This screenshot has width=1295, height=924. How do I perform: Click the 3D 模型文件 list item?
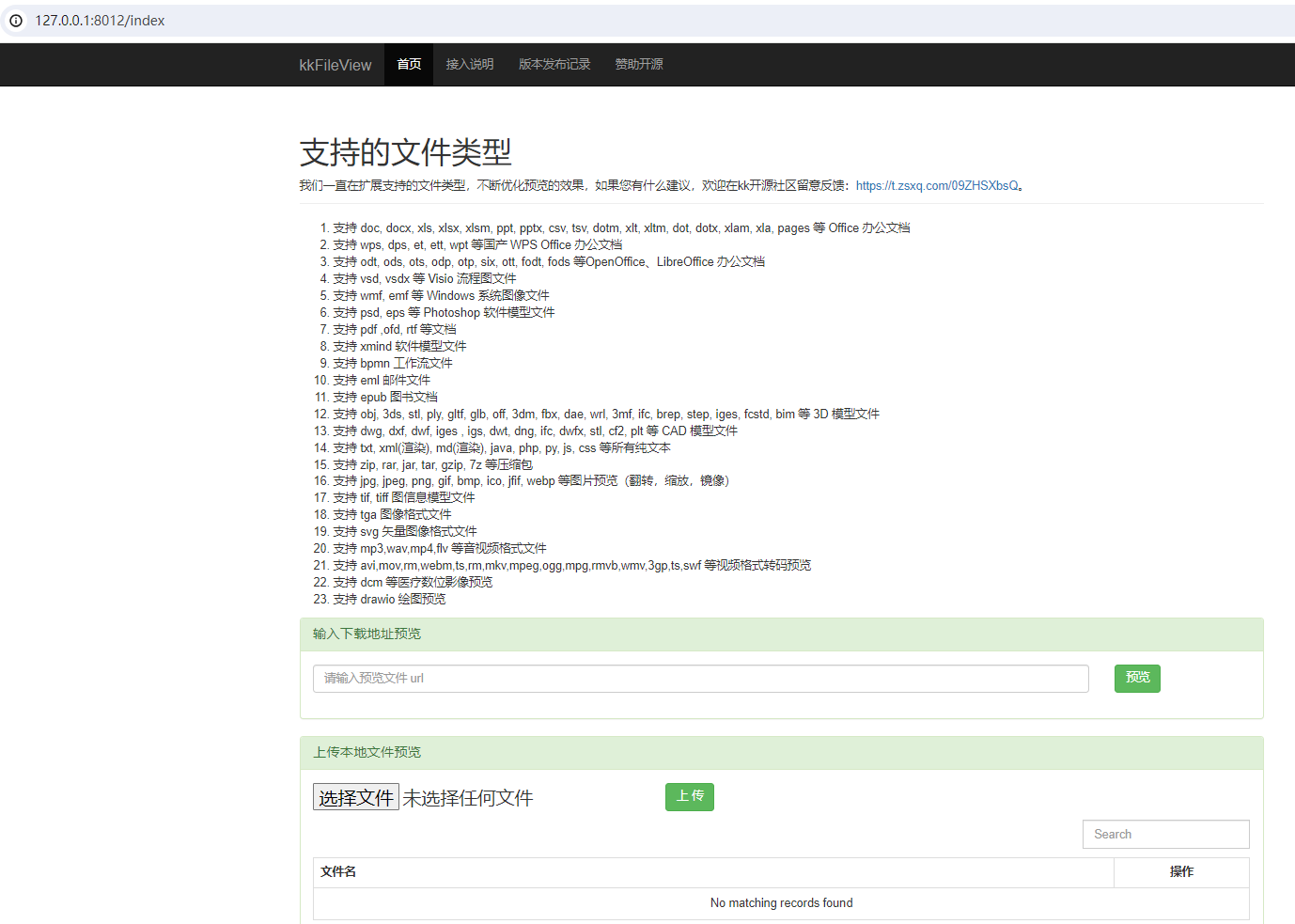coord(606,415)
